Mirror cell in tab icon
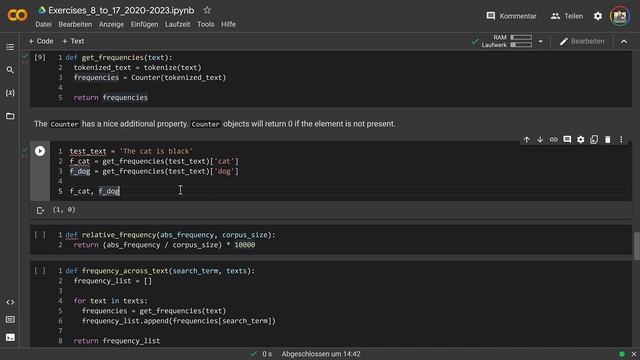This screenshot has height=360, width=640. [594, 140]
